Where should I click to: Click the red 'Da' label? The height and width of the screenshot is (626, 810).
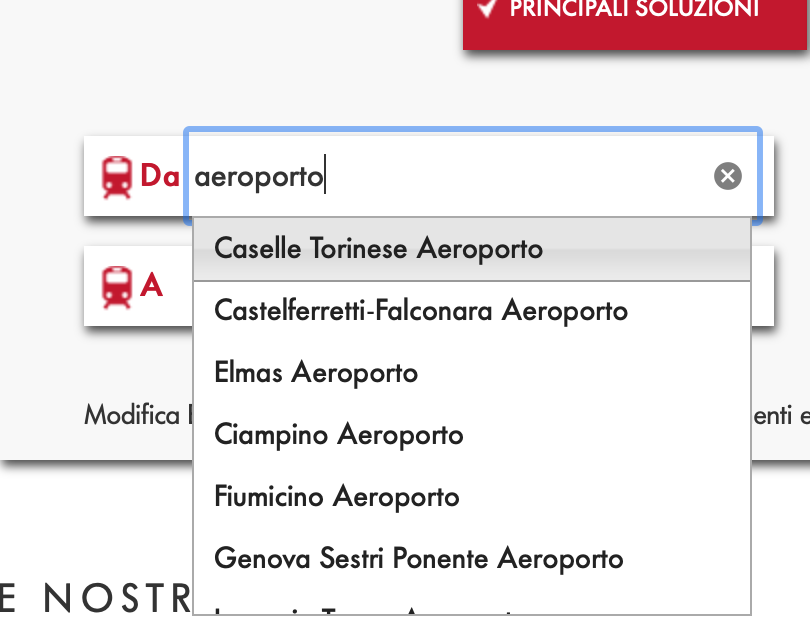point(159,177)
